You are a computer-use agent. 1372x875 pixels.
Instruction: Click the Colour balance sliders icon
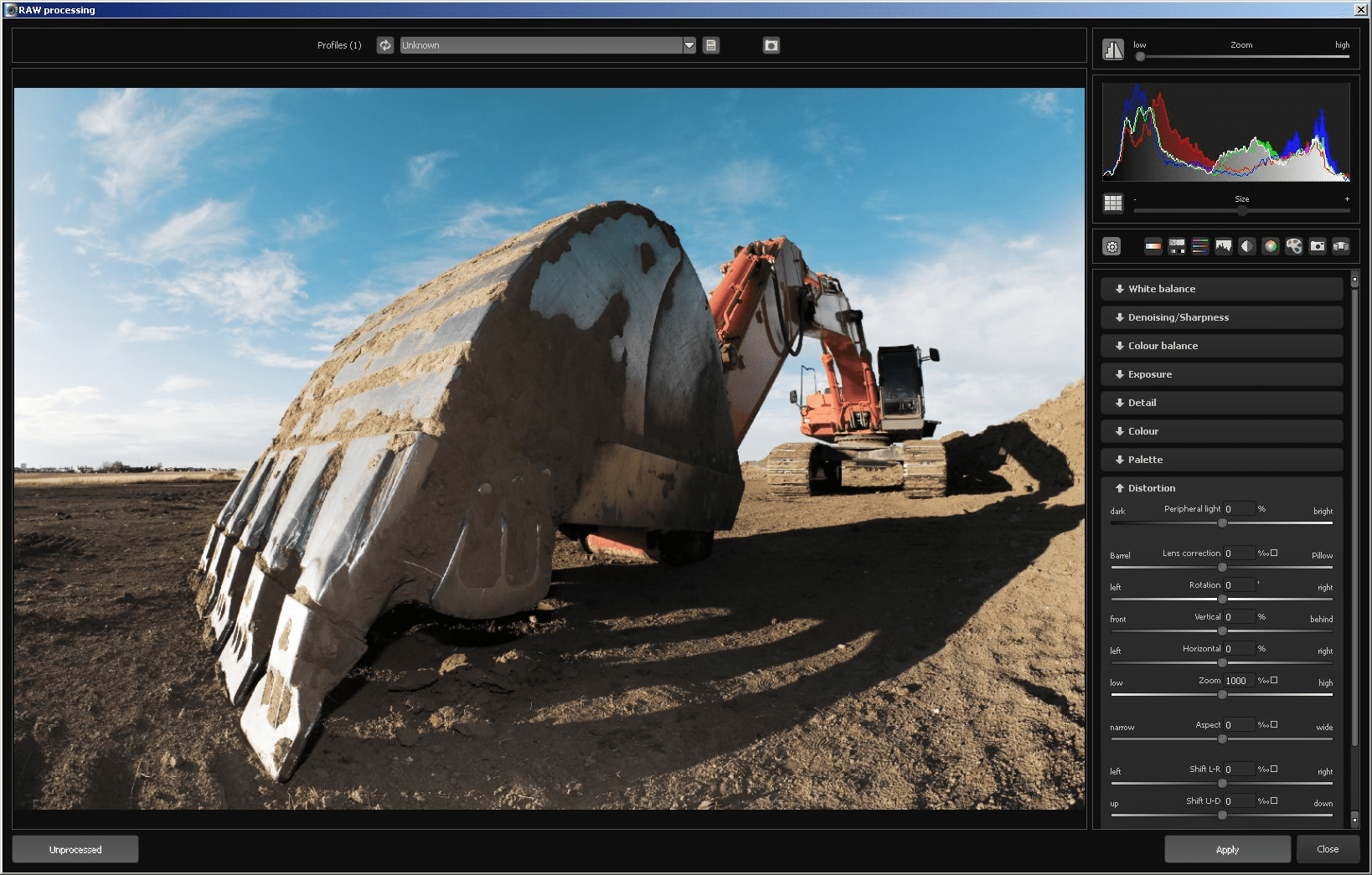click(1199, 246)
